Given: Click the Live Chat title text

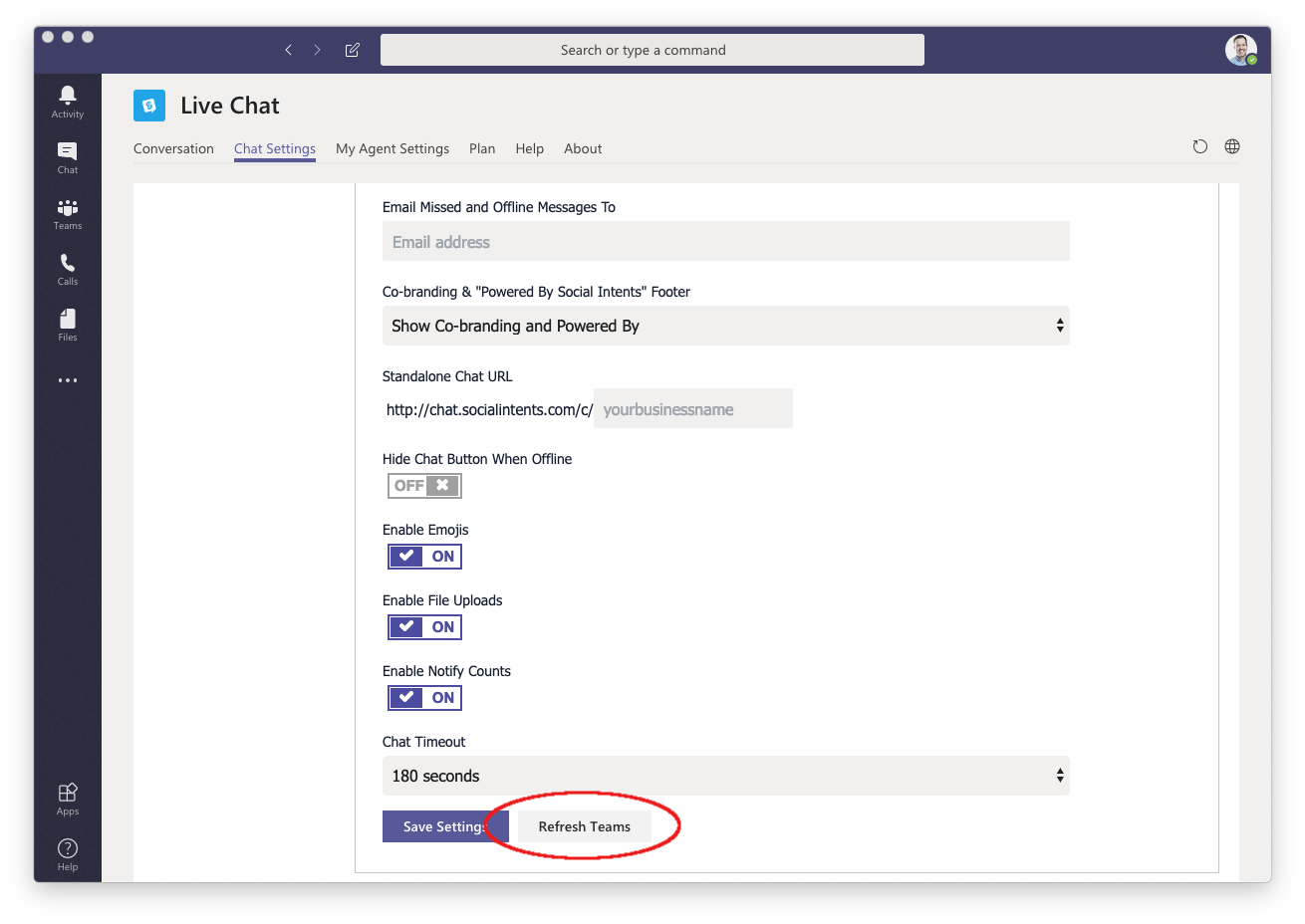Looking at the screenshot, I should coord(230,106).
